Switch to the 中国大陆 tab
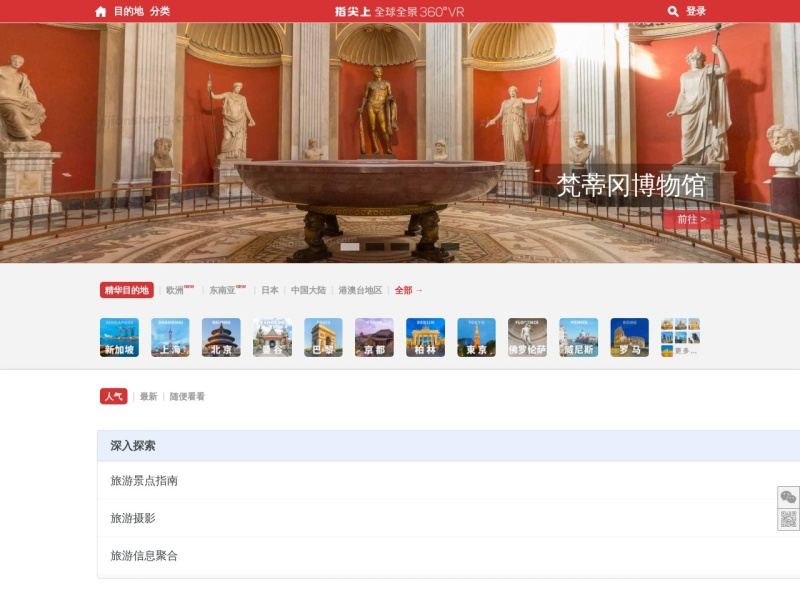Image resolution: width=800 pixels, height=600 pixels. (308, 290)
